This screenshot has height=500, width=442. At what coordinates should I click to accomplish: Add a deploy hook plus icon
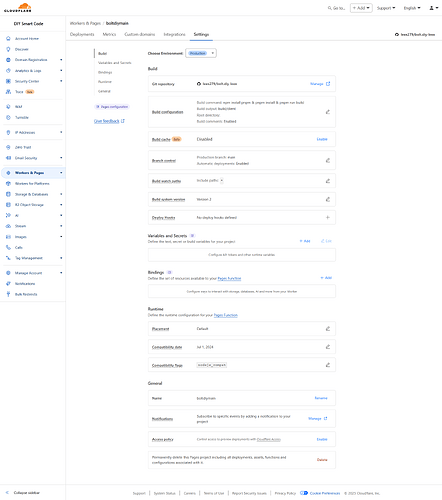328,217
